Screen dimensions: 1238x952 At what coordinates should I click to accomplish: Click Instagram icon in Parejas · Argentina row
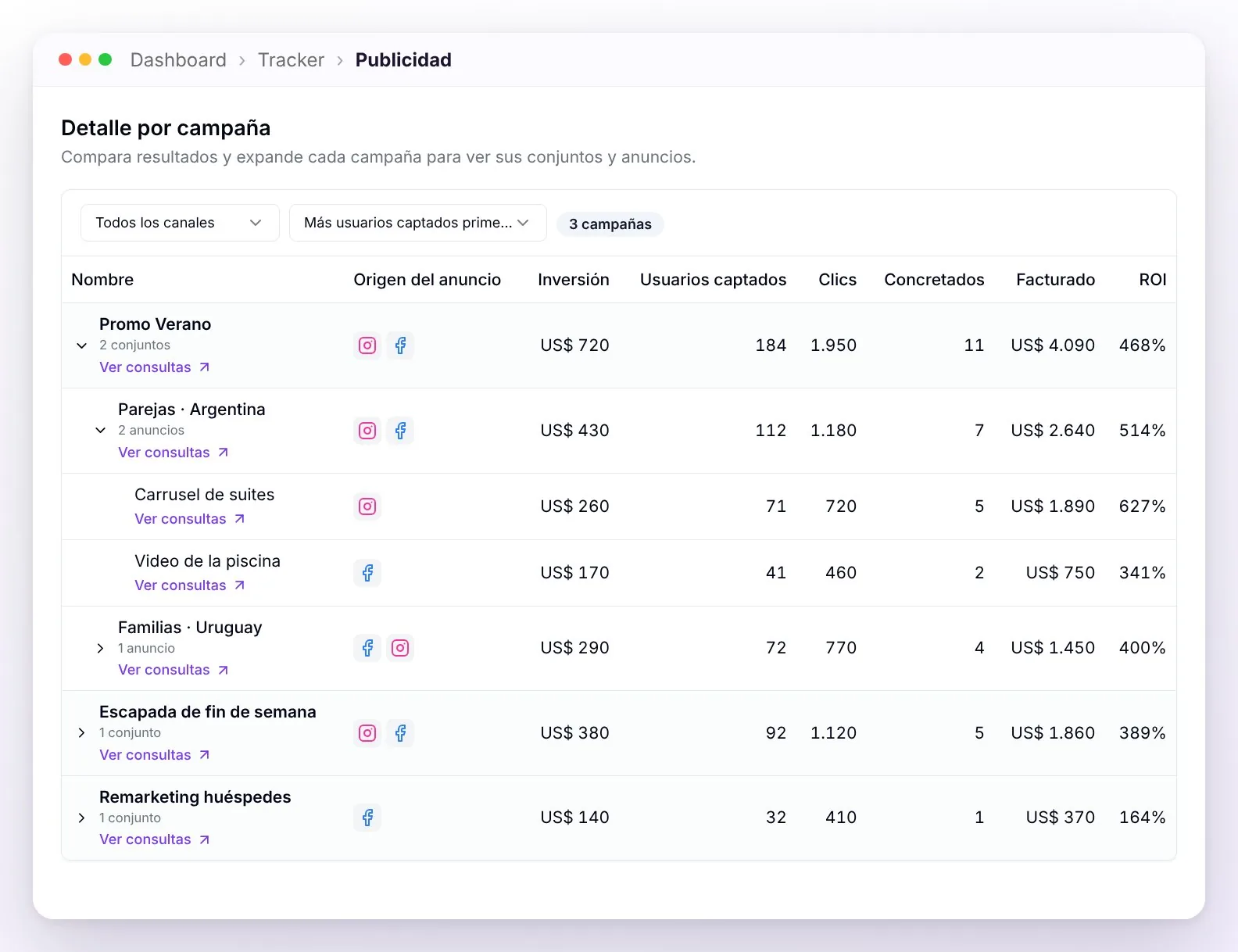click(x=367, y=431)
